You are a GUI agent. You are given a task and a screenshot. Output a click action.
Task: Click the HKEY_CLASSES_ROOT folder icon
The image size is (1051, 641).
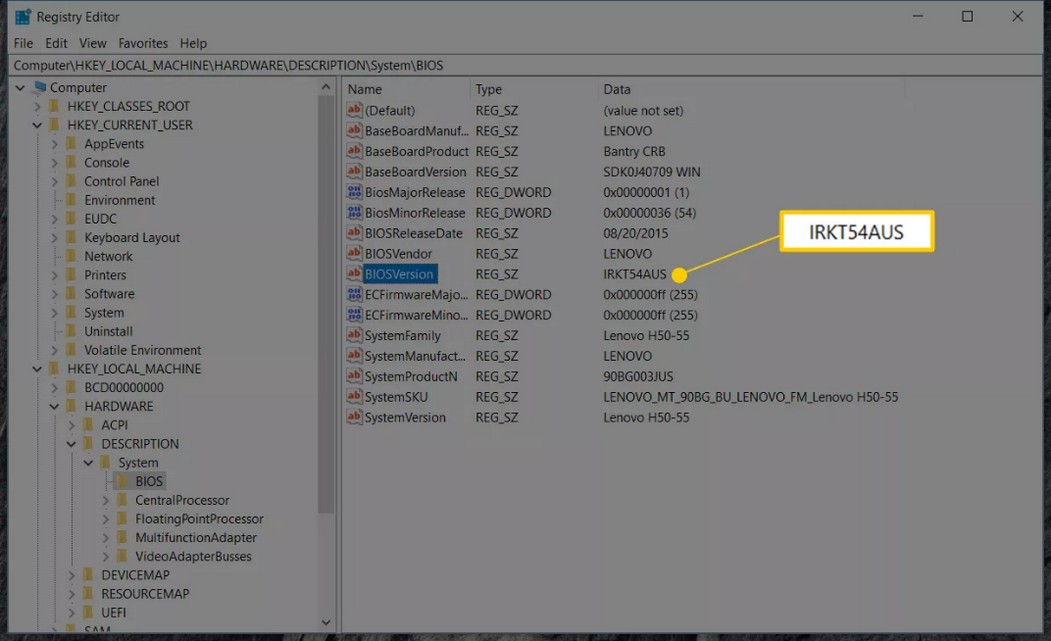click(55, 106)
